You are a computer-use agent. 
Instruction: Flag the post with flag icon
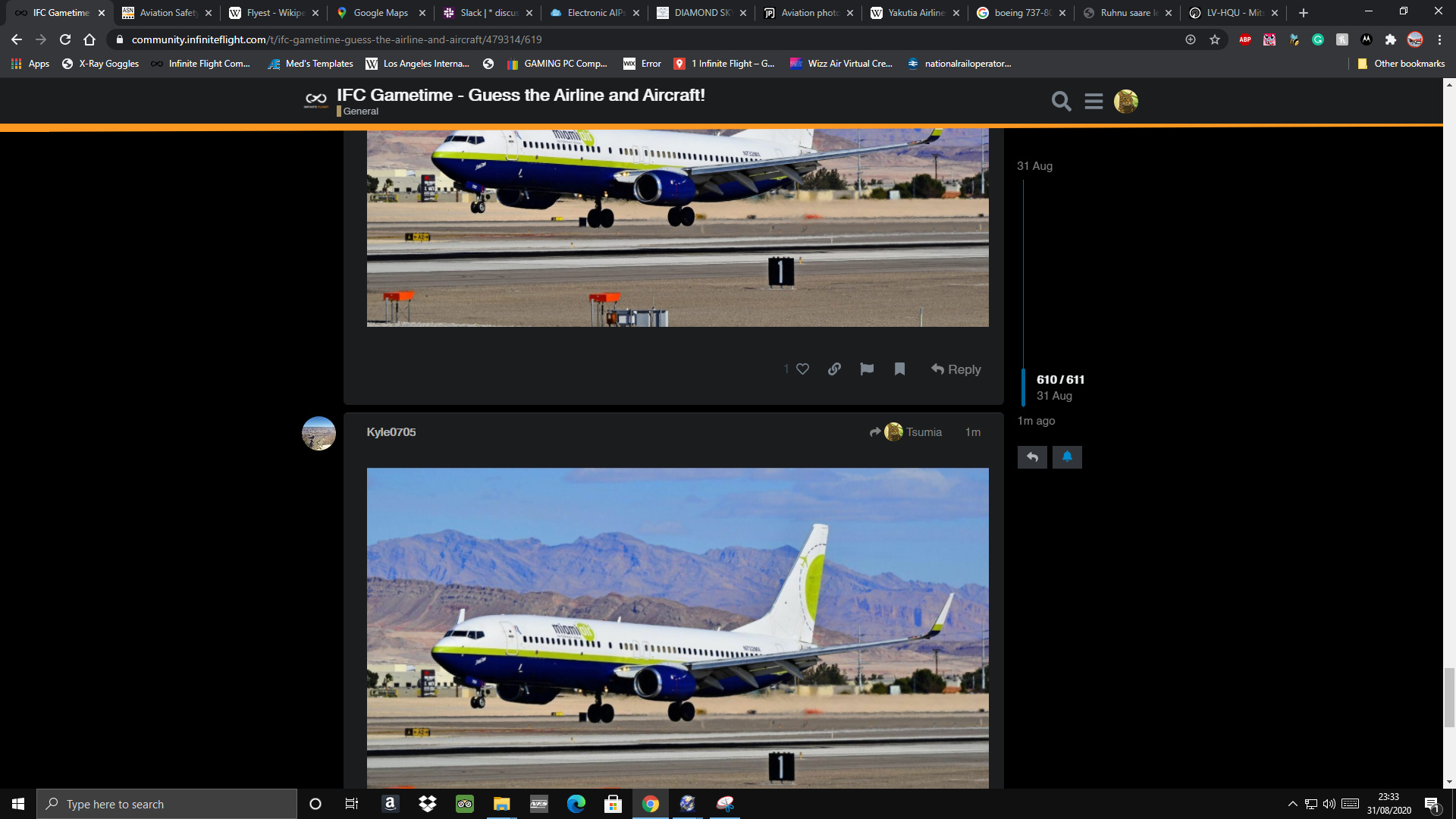(867, 369)
